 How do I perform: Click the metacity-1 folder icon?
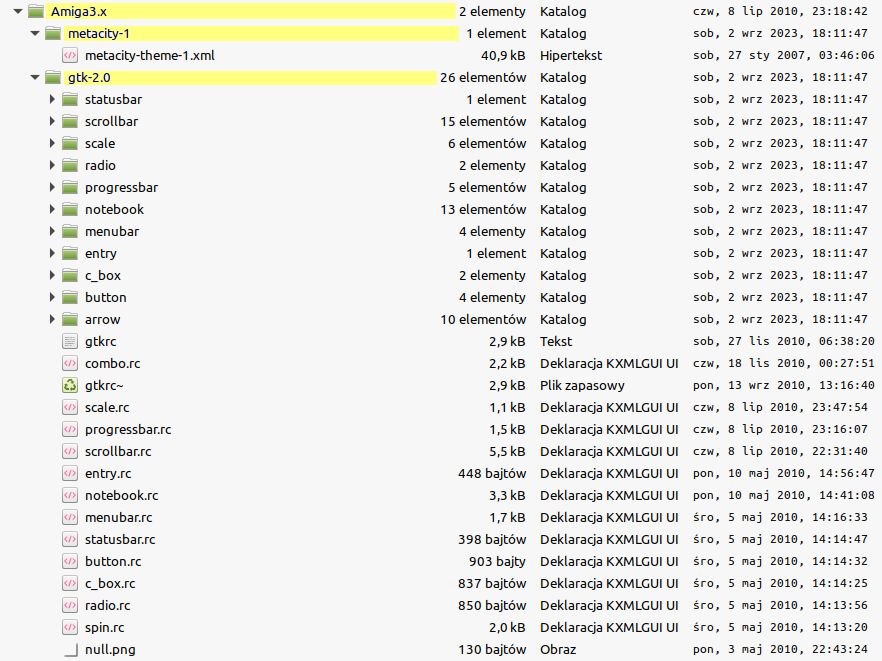pos(53,33)
